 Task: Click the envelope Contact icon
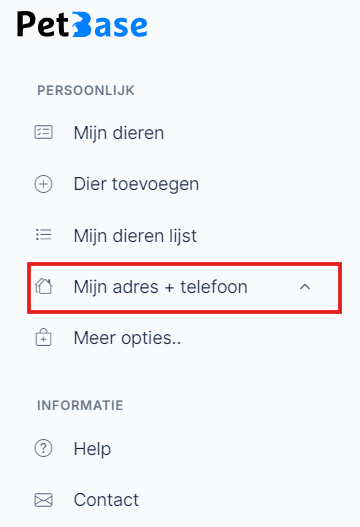[x=44, y=500]
